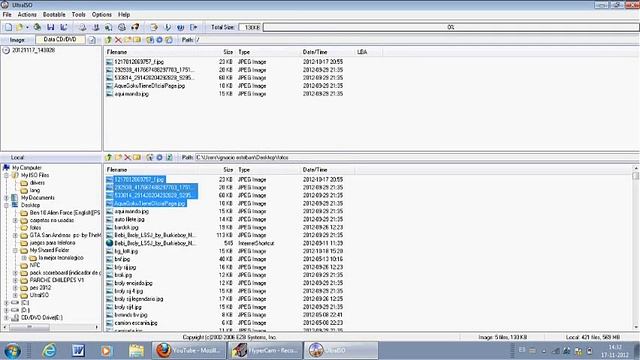The height and width of the screenshot is (360, 640).
Task: Sort Local pane by the Date/Time column header
Action: pos(327,169)
